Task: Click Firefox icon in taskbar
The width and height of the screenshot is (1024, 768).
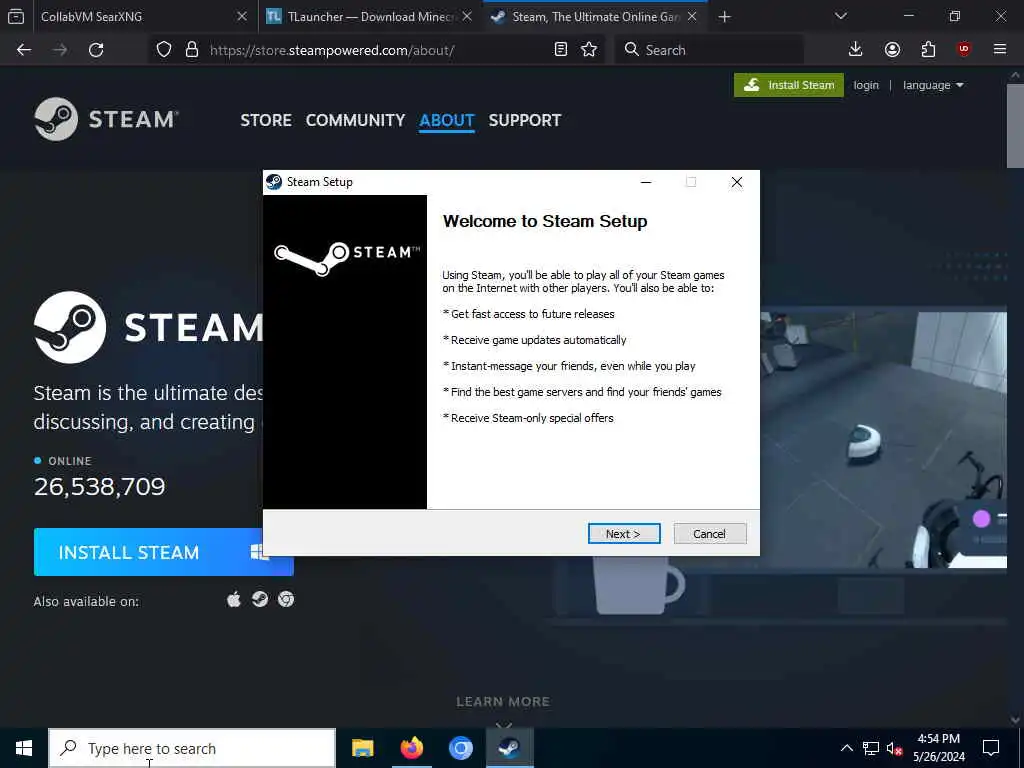Action: [411, 748]
